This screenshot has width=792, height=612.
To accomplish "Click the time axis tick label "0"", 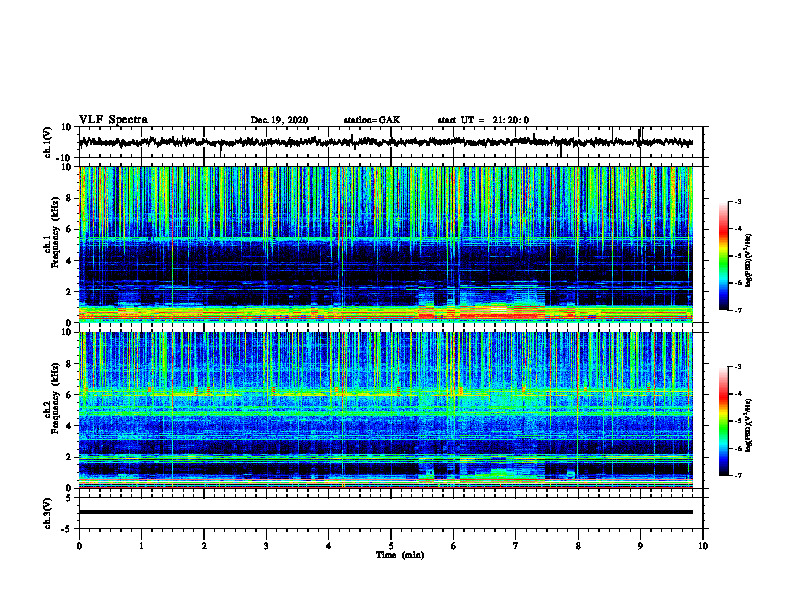I will [79, 546].
